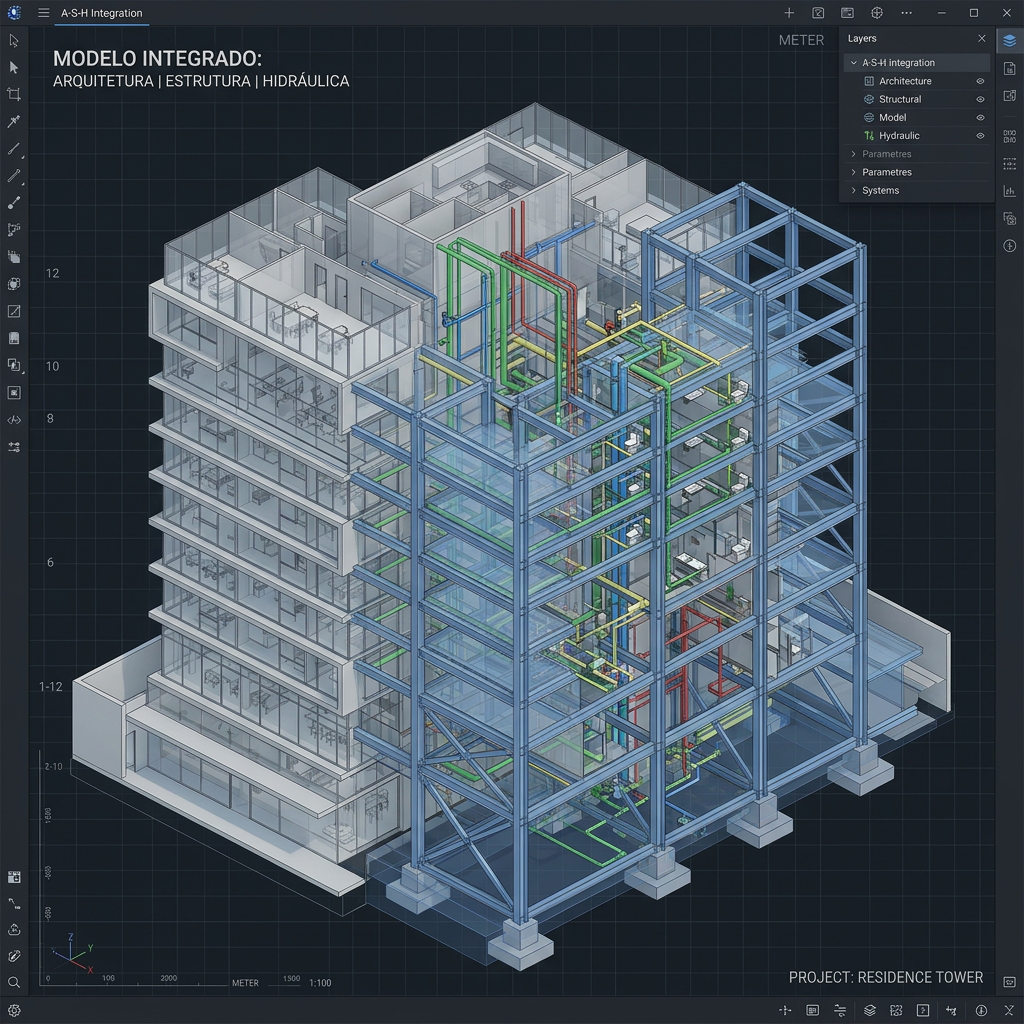Activate the diagonal scale tool
1024x1024 pixels.
click(14, 312)
